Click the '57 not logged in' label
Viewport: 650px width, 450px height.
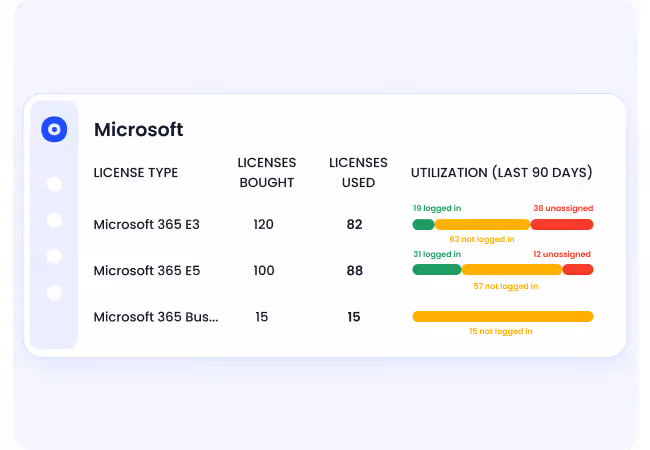point(506,286)
